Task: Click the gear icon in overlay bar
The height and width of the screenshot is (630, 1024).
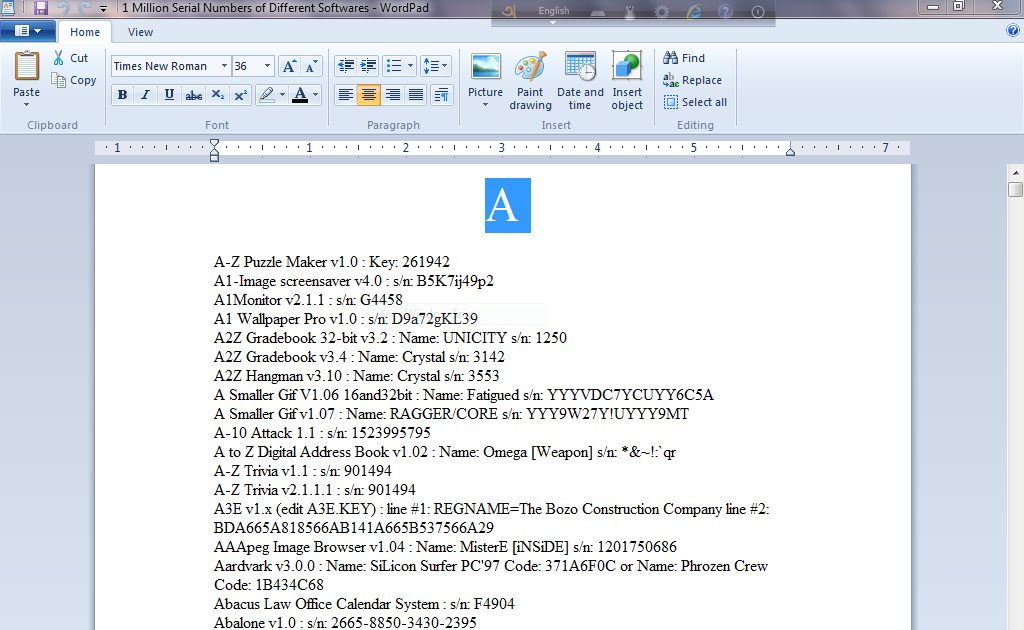Action: tap(662, 12)
